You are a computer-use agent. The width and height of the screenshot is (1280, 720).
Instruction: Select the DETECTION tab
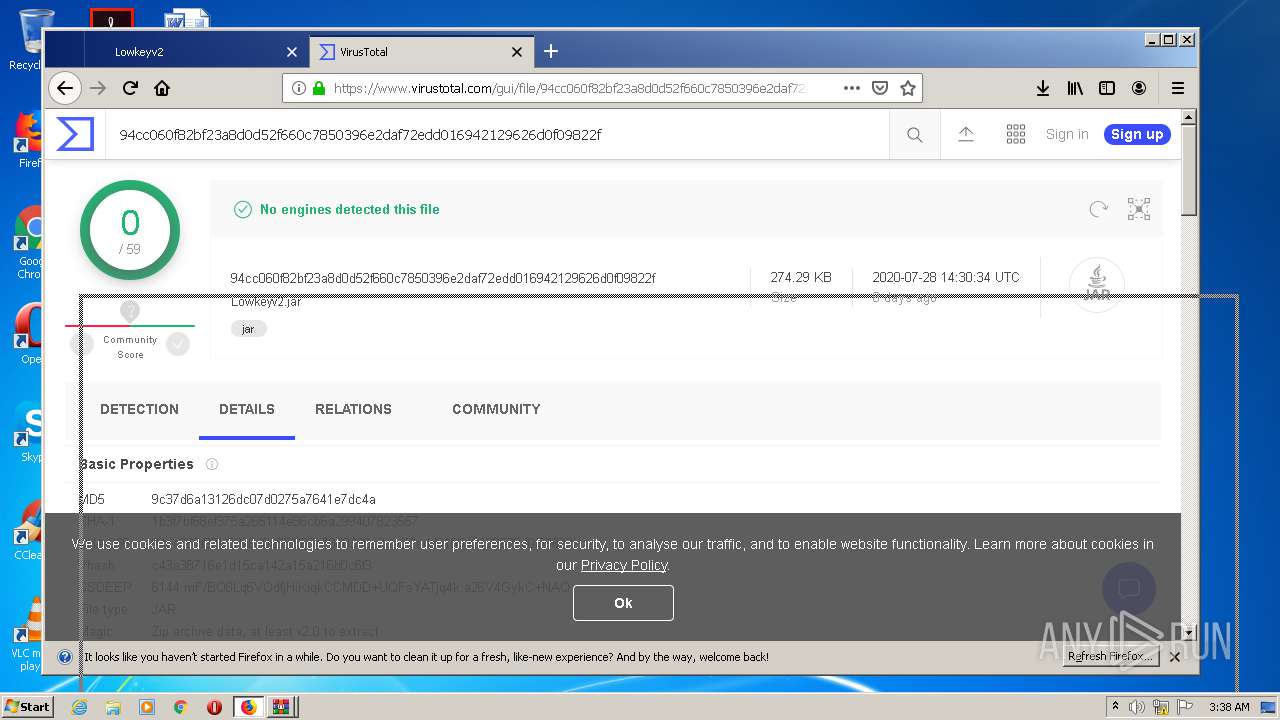click(139, 409)
